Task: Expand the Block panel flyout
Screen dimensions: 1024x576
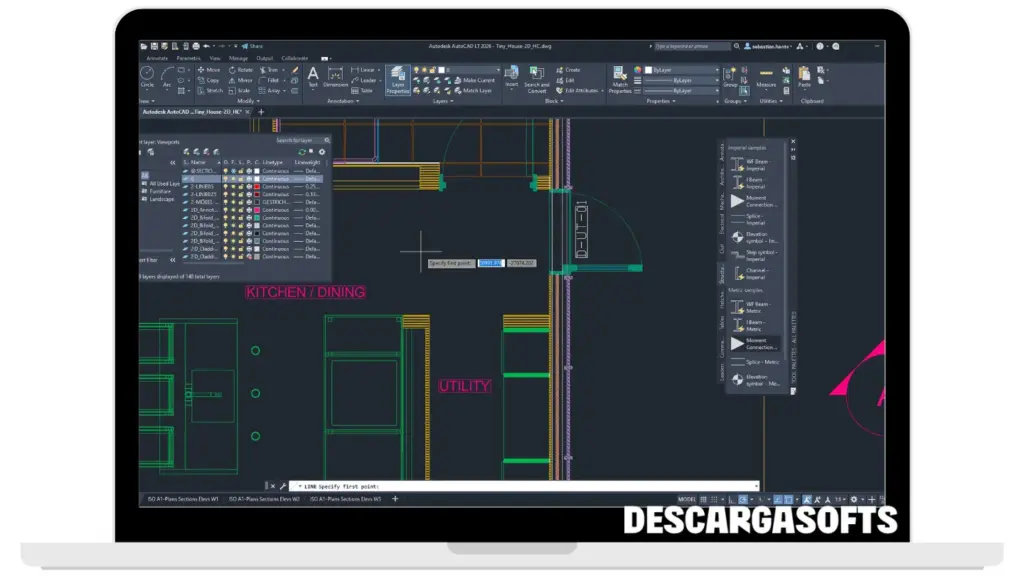Action: (x=554, y=101)
